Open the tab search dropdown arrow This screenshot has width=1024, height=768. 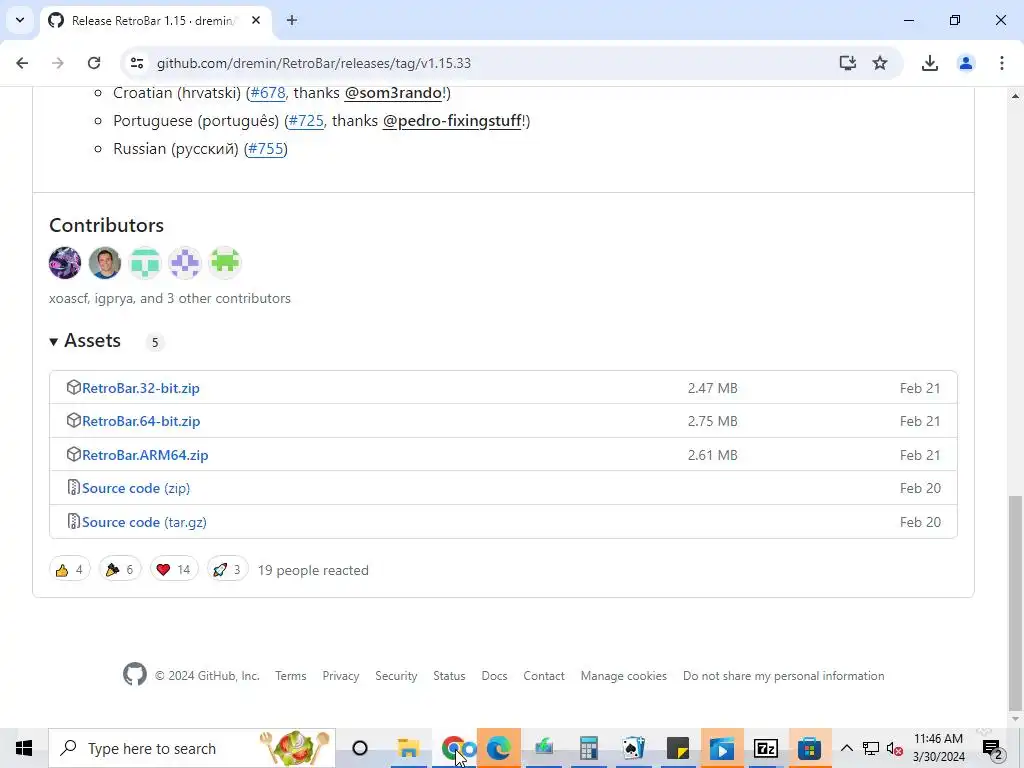click(20, 20)
